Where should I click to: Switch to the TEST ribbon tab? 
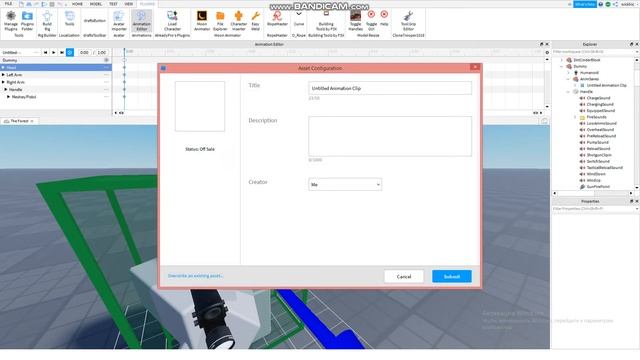point(113,4)
